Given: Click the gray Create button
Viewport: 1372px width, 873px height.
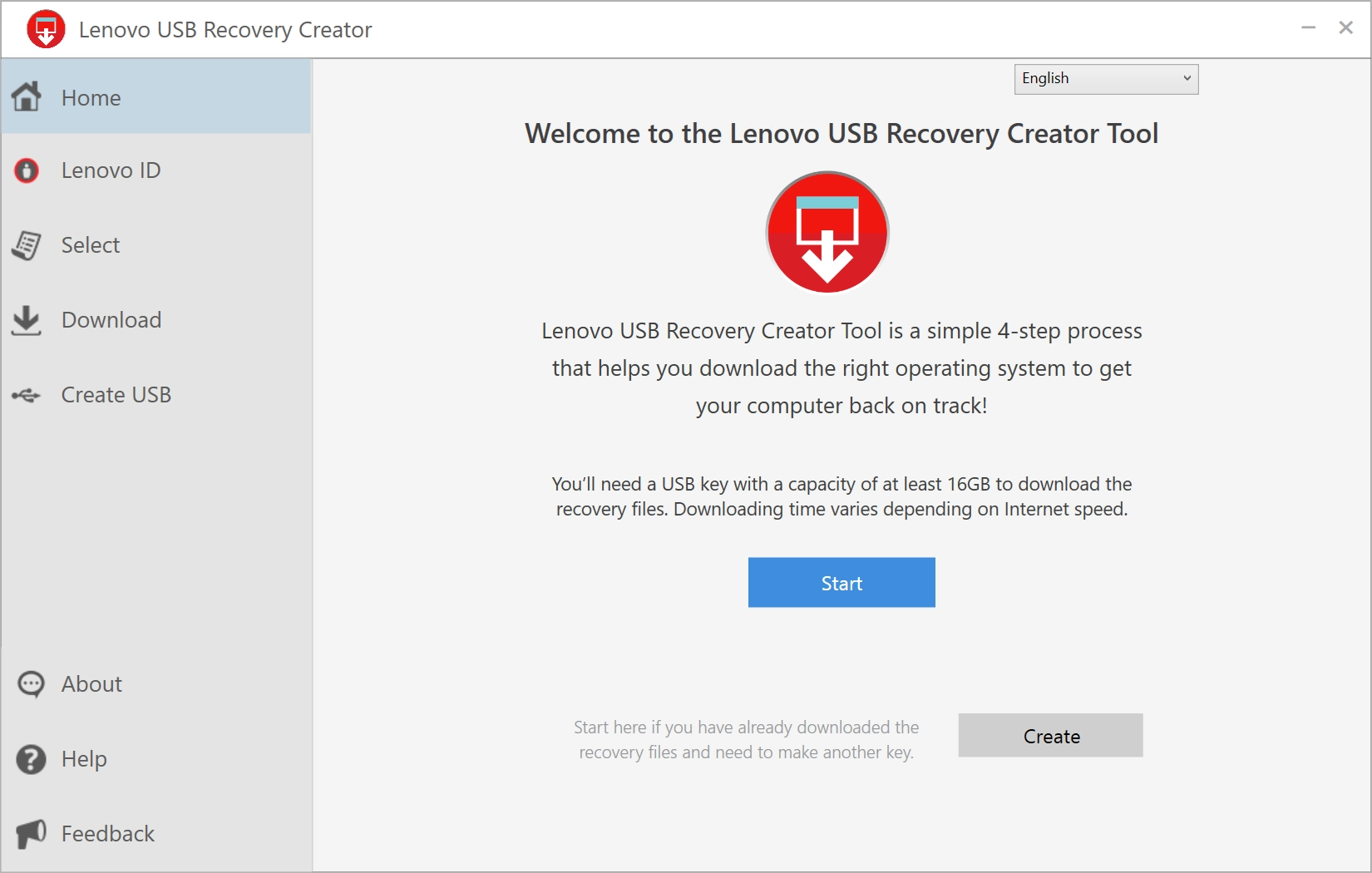Looking at the screenshot, I should (1050, 735).
